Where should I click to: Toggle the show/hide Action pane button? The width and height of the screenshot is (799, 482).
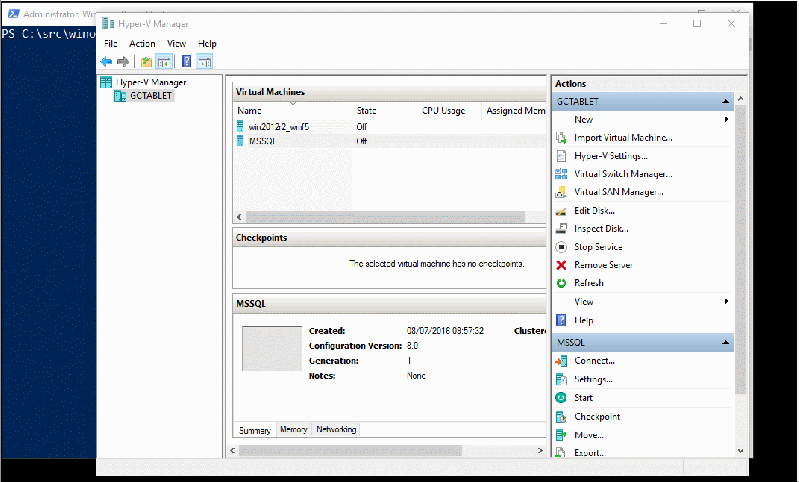(204, 62)
